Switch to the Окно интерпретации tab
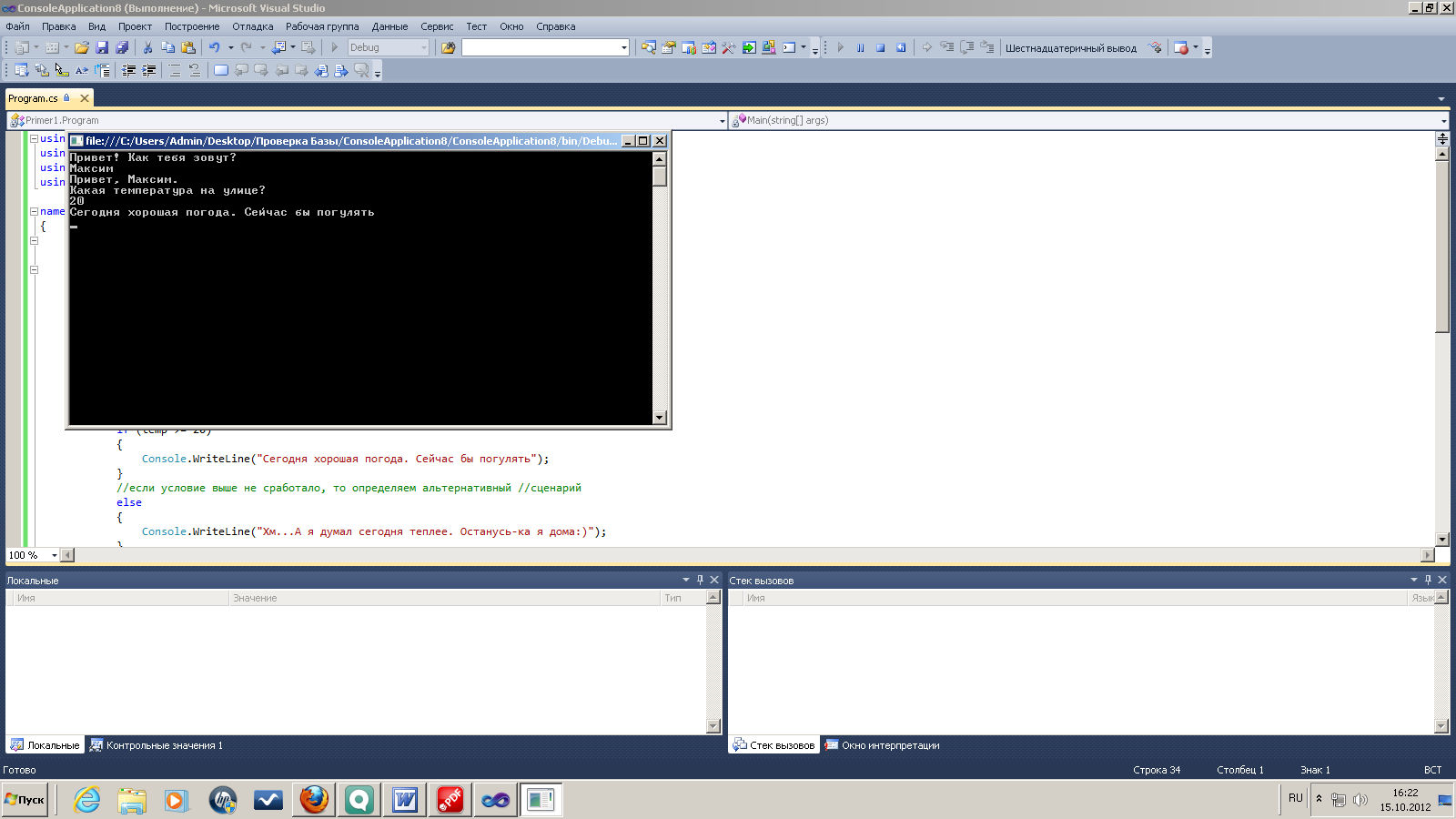1456x819 pixels. (x=882, y=745)
